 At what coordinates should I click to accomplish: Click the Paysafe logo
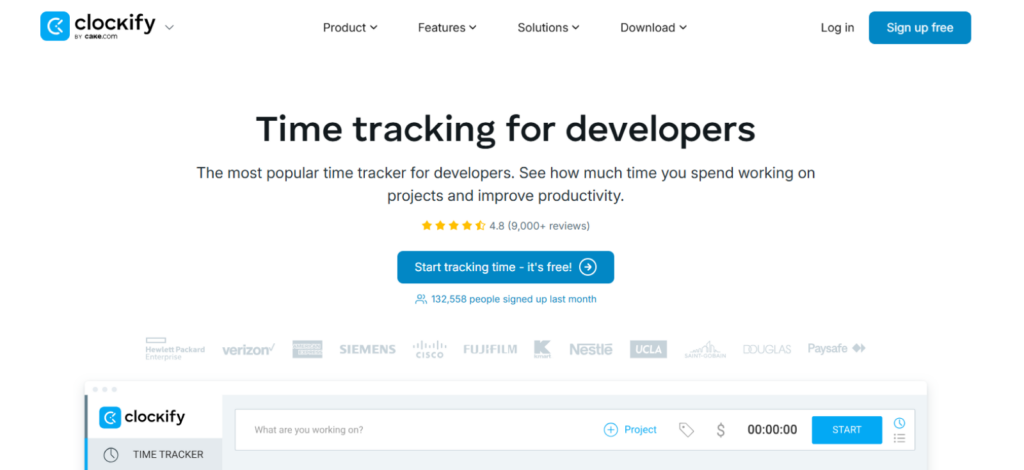[837, 349]
